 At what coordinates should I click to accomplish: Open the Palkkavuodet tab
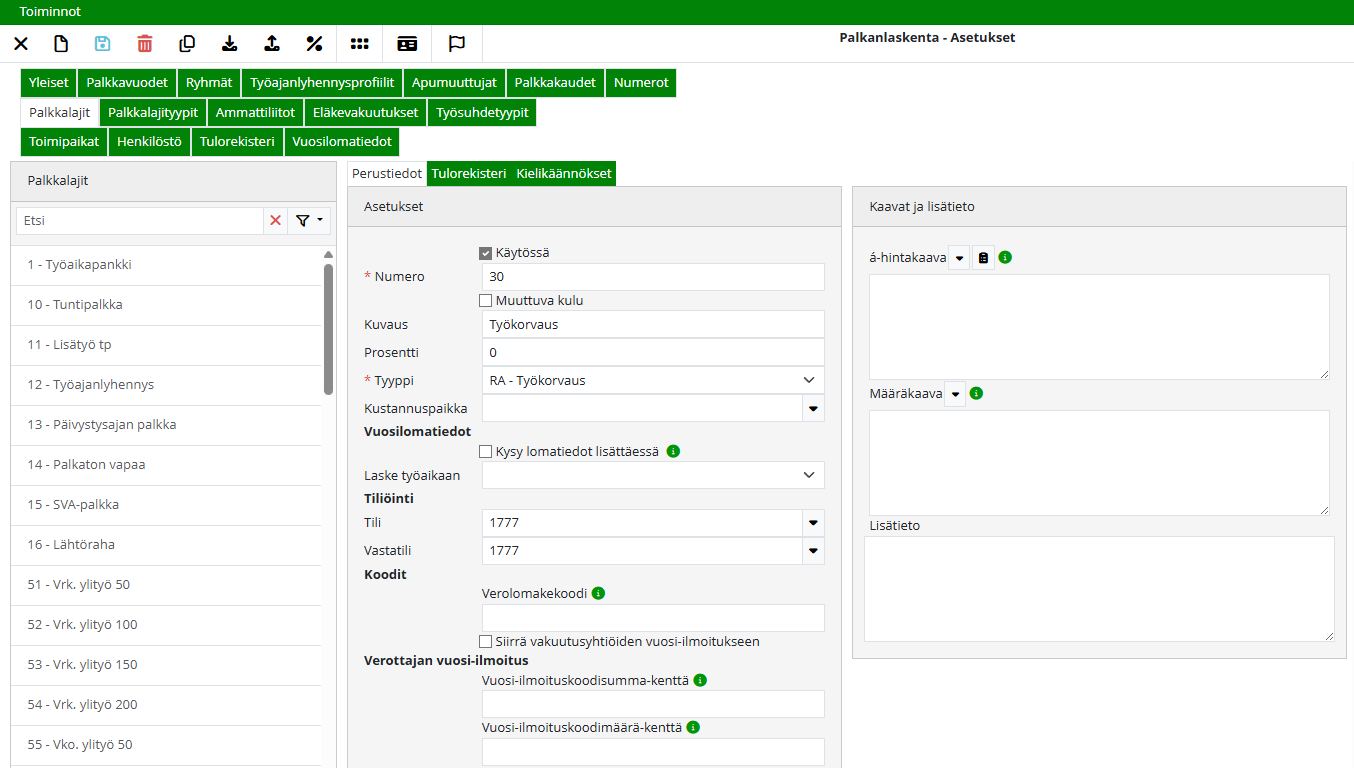tap(127, 83)
